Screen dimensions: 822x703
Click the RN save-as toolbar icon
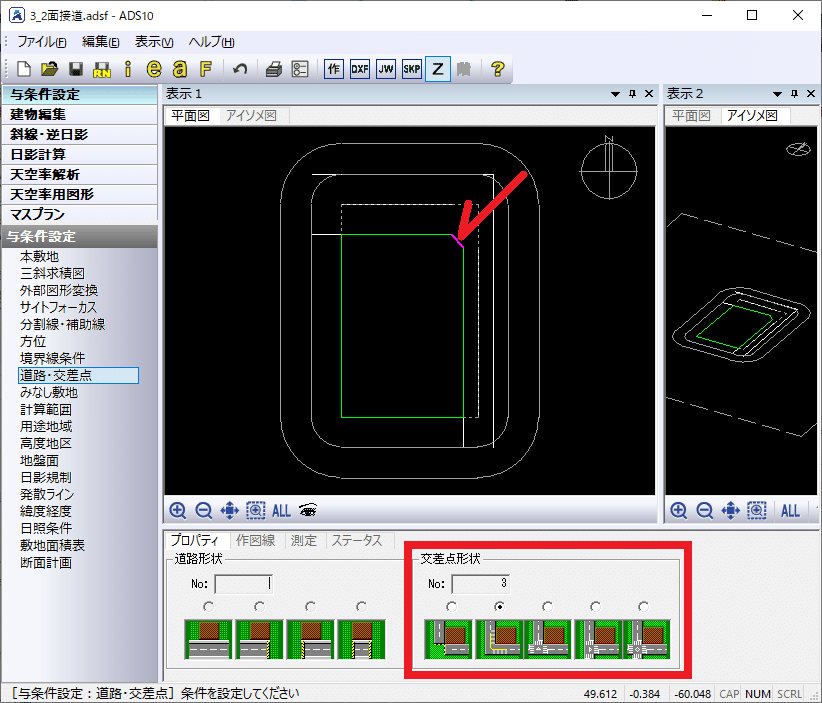point(102,69)
